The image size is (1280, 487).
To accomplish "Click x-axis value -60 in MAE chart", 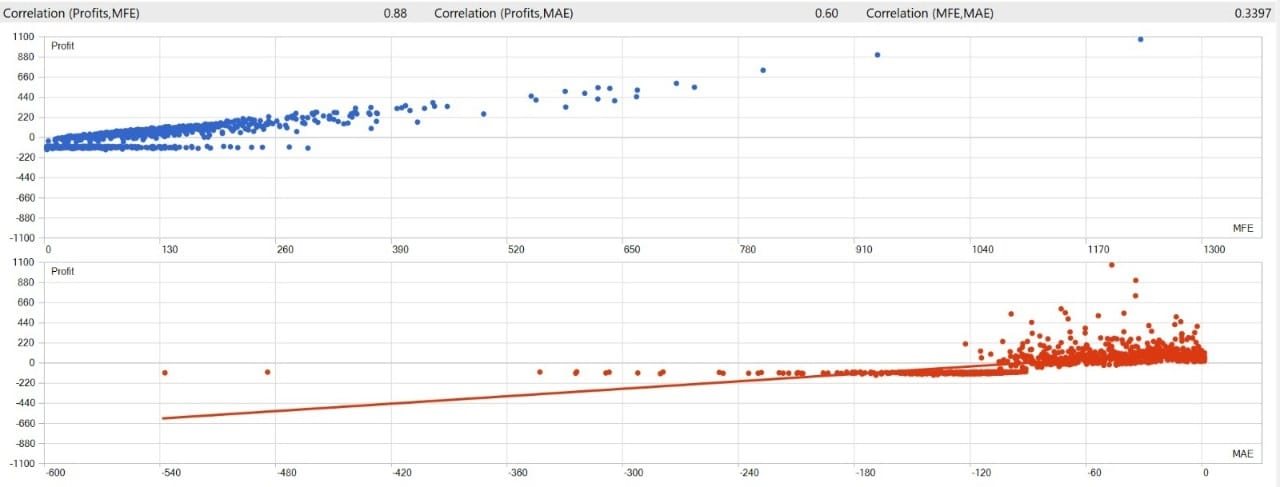I will 1094,473.
